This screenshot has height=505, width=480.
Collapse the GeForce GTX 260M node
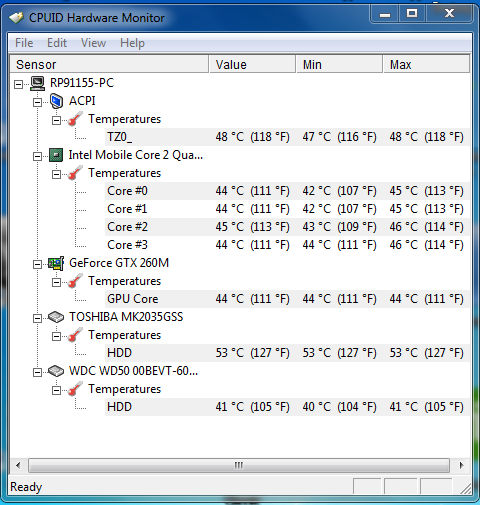[38, 264]
